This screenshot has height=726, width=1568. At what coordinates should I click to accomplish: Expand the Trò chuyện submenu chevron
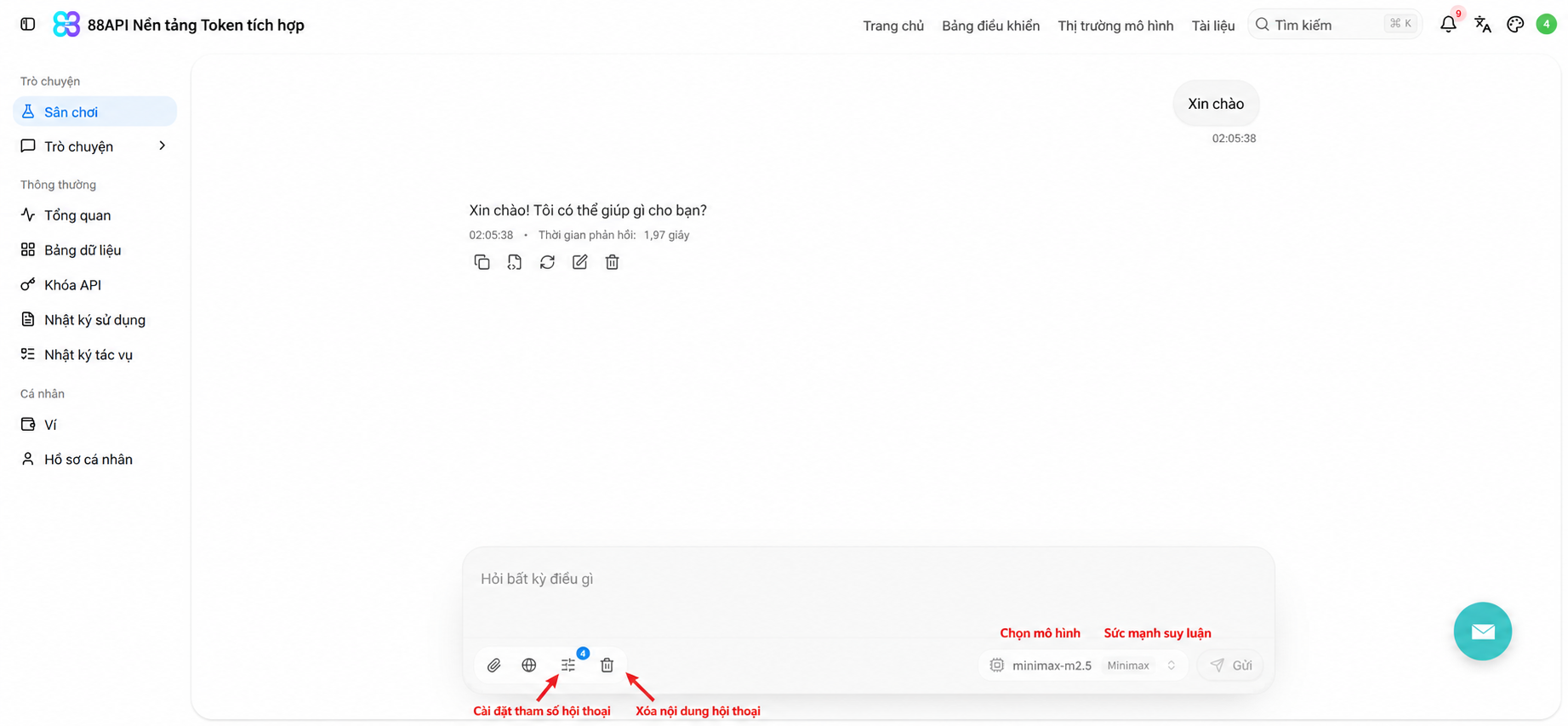163,146
